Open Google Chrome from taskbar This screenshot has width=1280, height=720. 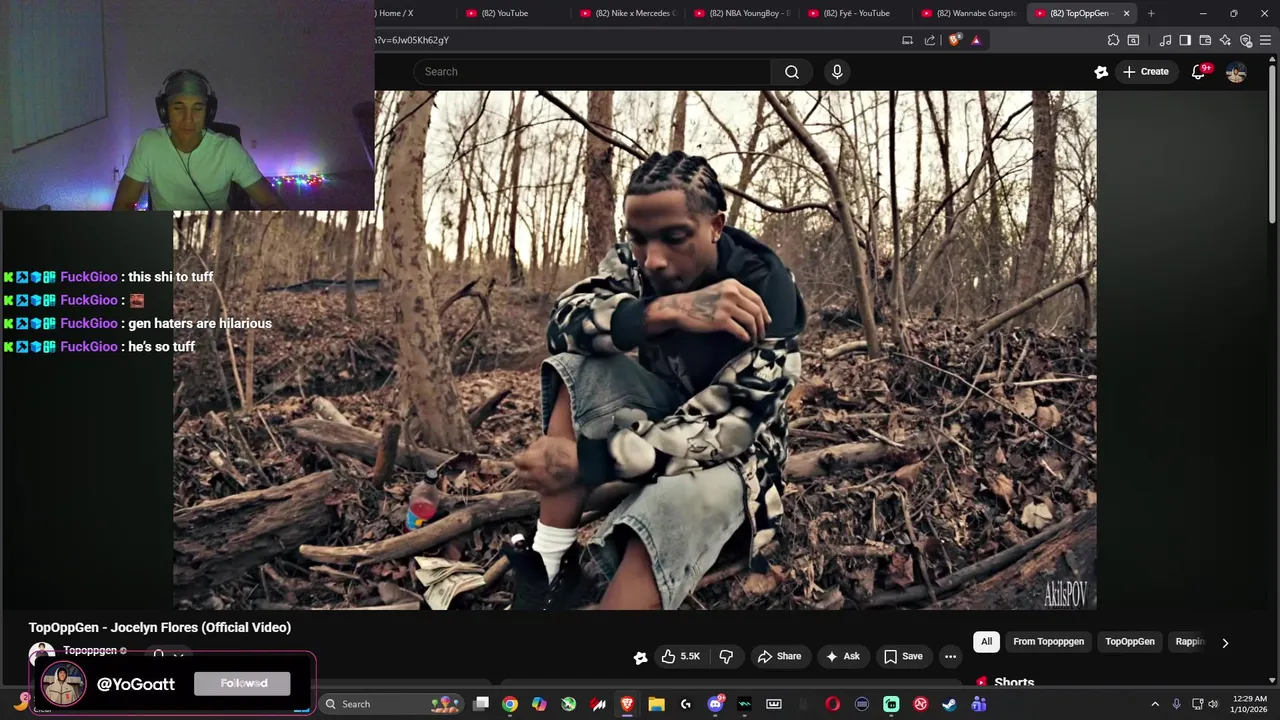point(510,704)
